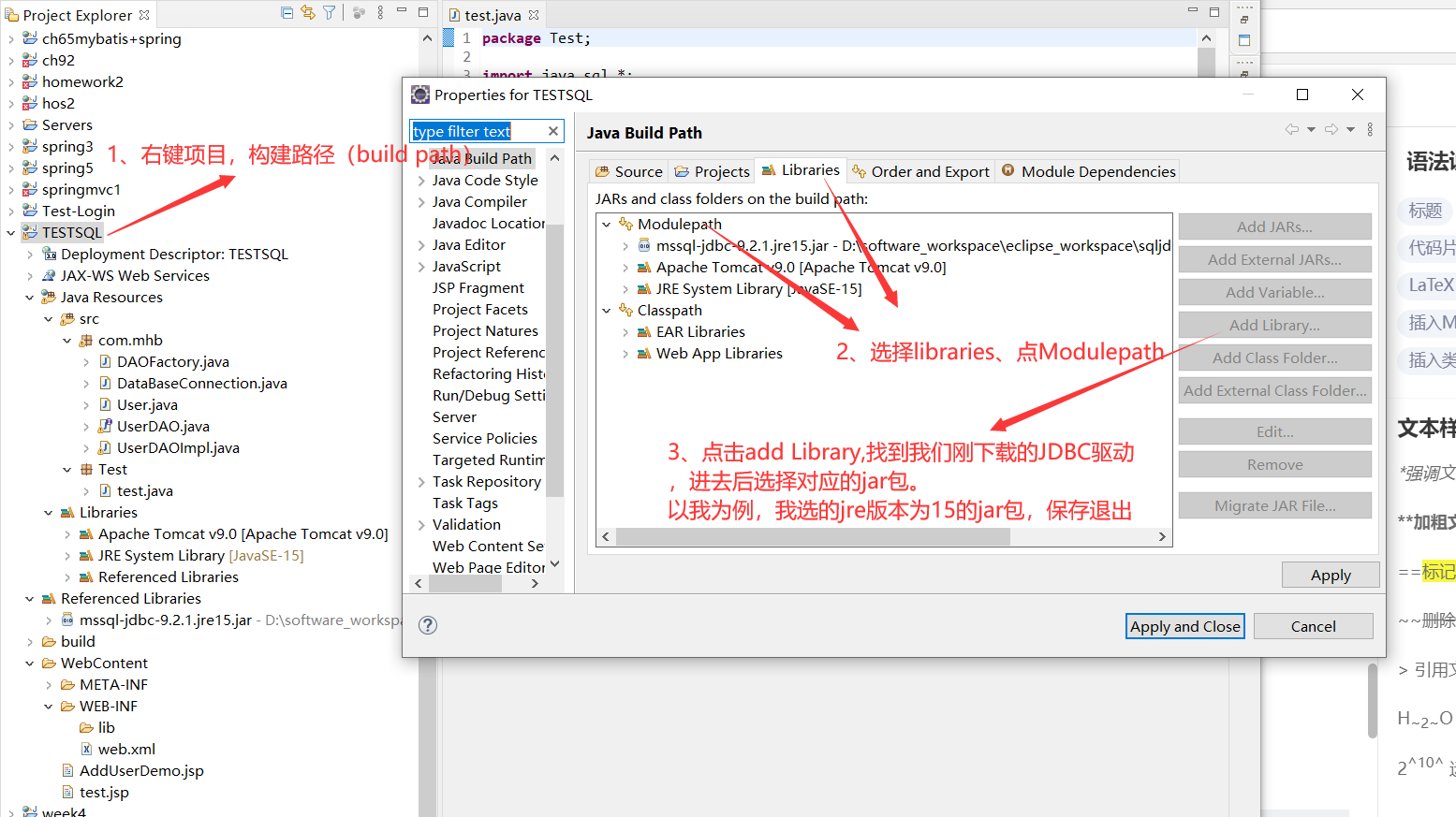Screen dimensions: 1456x817
Task: Click the Apply button
Action: (x=1331, y=575)
